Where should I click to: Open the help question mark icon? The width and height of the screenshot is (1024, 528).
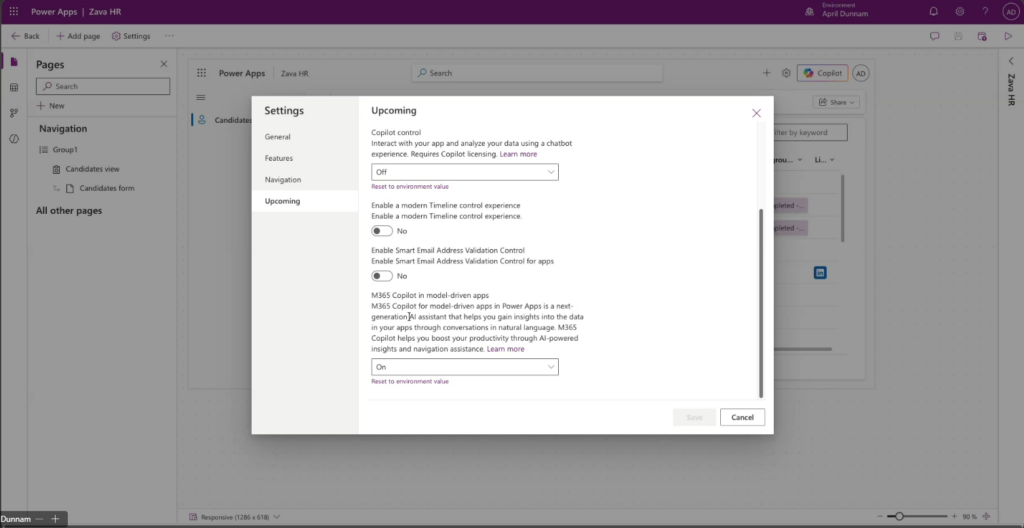pyautogui.click(x=985, y=11)
